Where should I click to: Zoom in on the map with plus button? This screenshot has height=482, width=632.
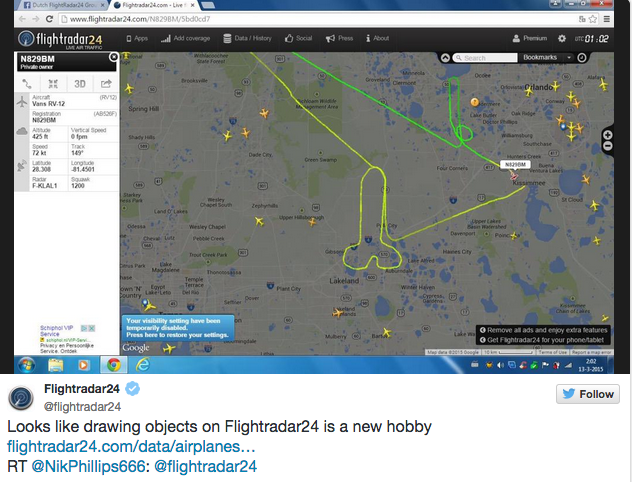[x=608, y=135]
